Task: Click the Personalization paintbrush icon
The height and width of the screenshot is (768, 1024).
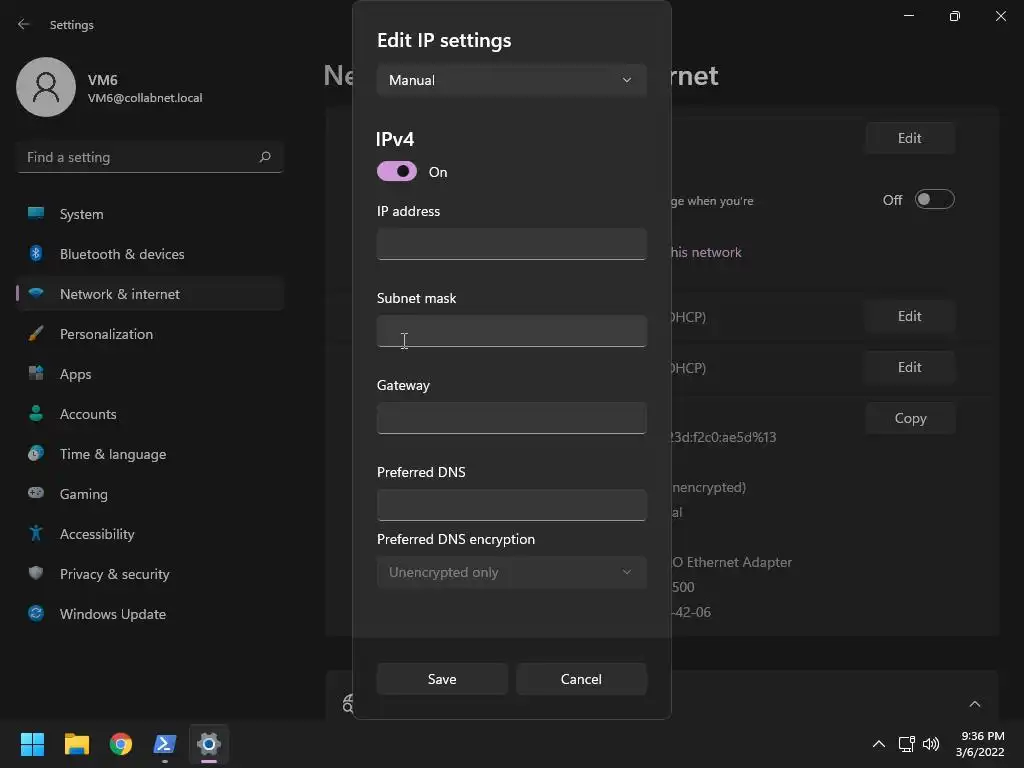Action: coord(36,334)
